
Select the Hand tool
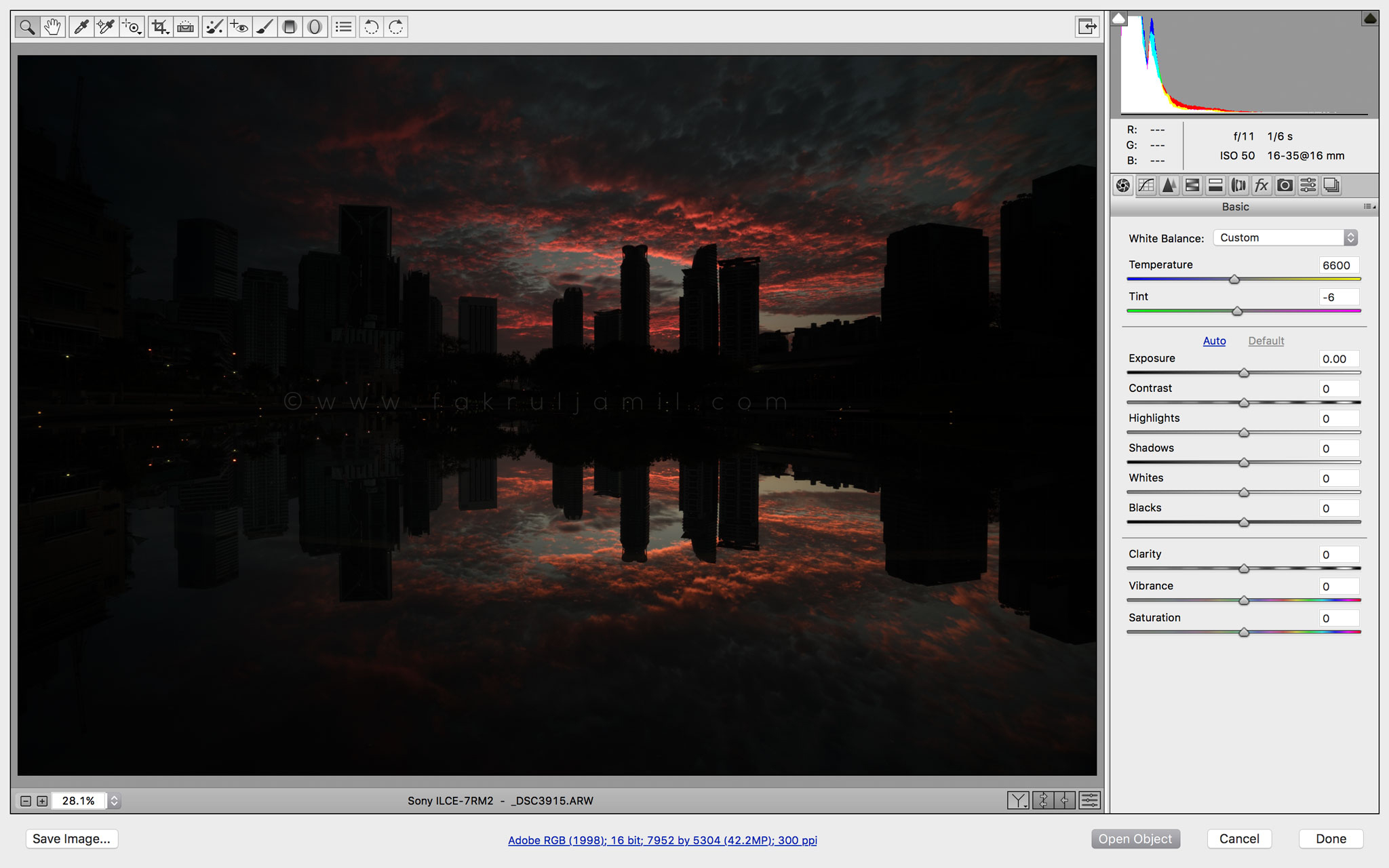click(52, 27)
